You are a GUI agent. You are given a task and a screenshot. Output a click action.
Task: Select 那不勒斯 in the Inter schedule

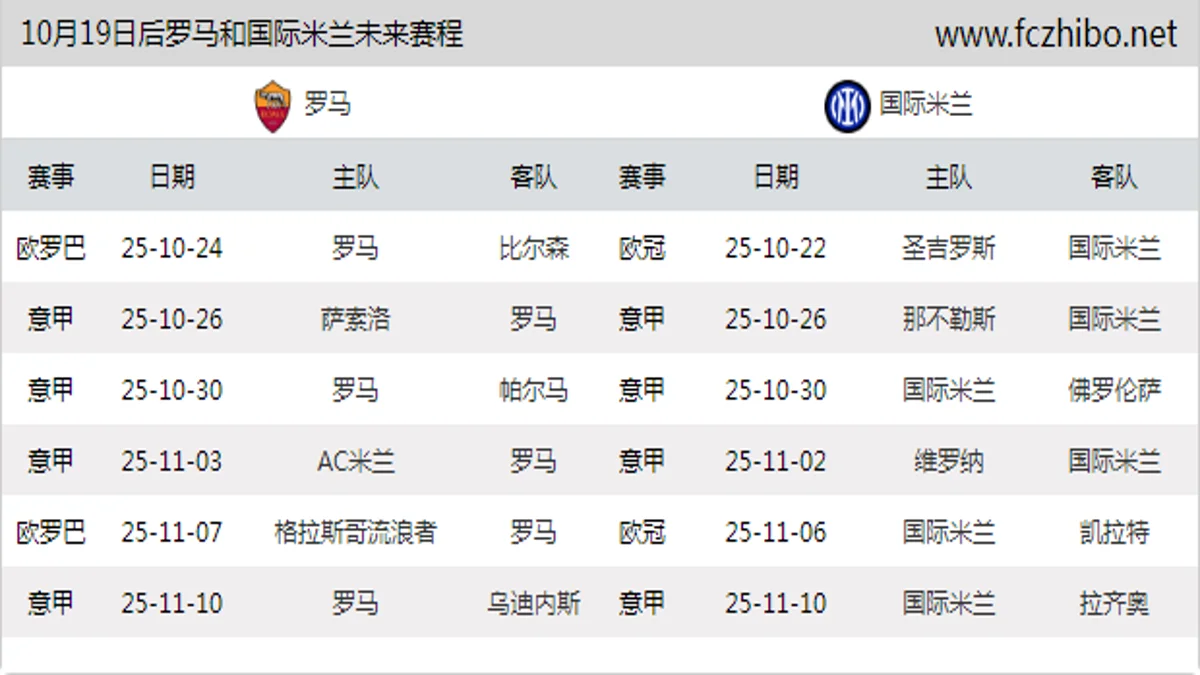(x=949, y=319)
